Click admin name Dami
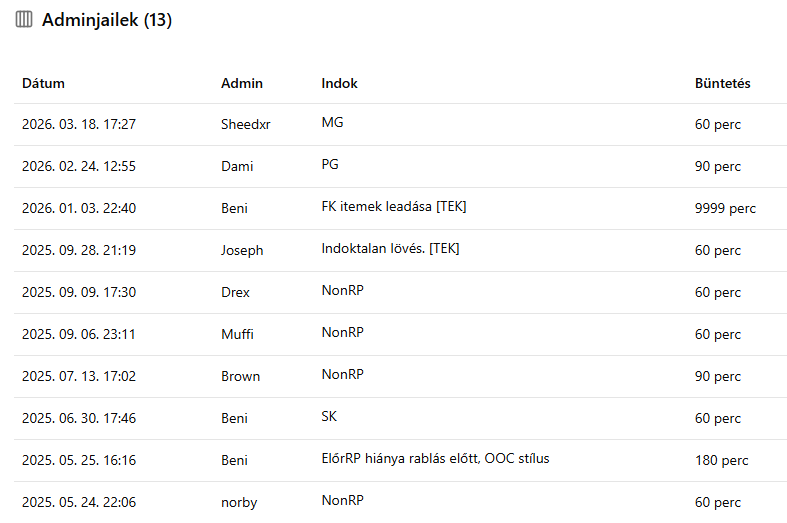The height and width of the screenshot is (523, 787). pyautogui.click(x=237, y=167)
